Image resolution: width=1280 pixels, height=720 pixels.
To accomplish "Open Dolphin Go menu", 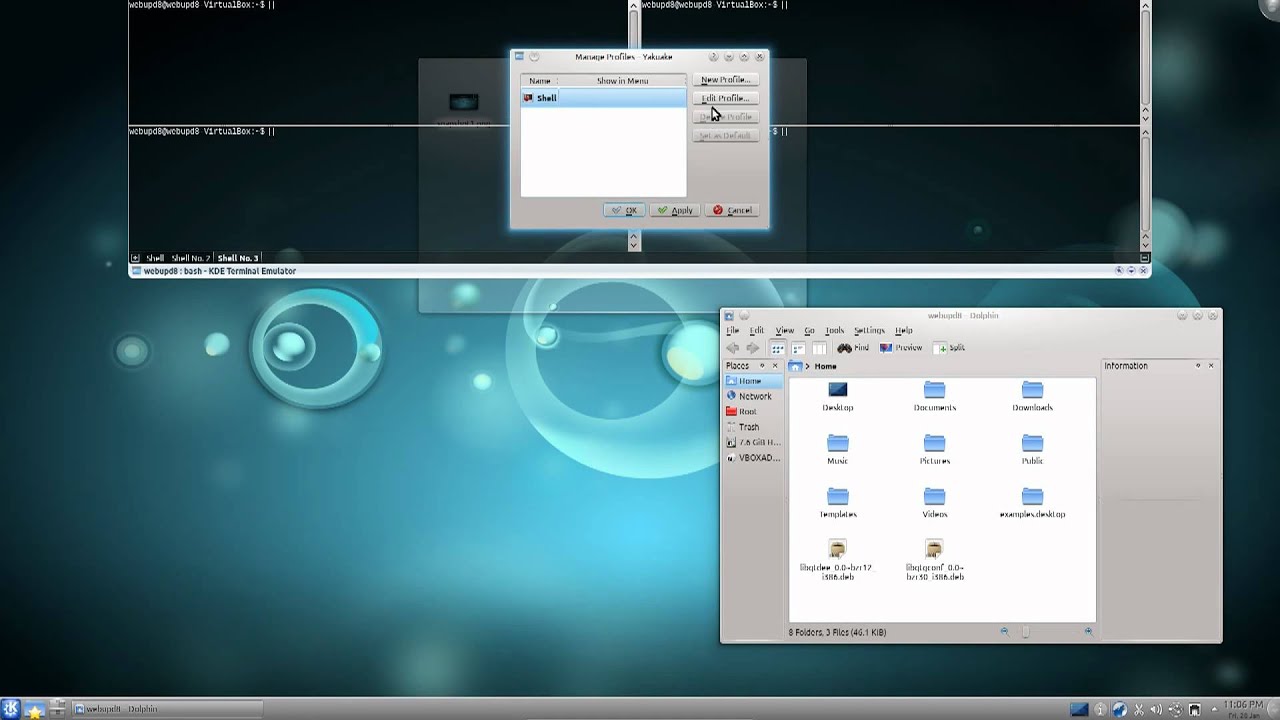I will 809,331.
